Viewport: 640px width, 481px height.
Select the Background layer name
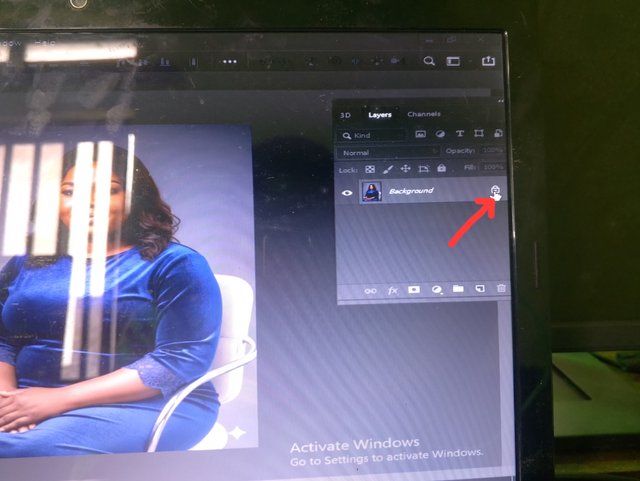(x=411, y=191)
